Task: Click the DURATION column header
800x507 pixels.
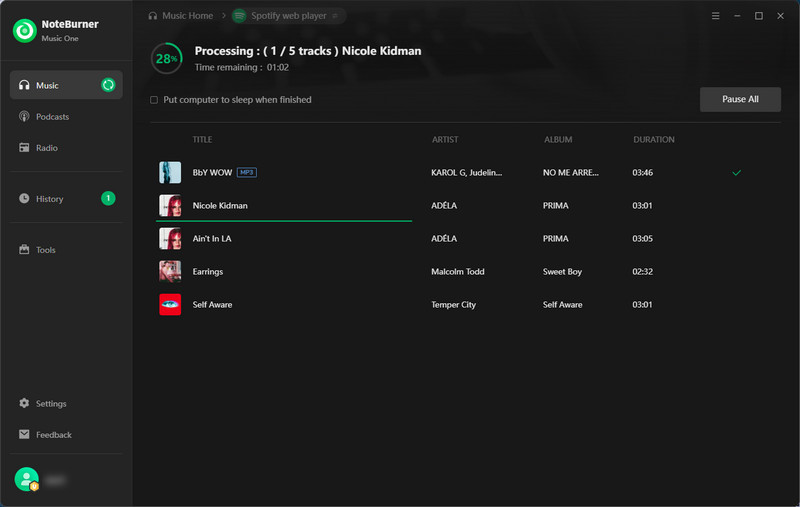Action: [x=654, y=139]
